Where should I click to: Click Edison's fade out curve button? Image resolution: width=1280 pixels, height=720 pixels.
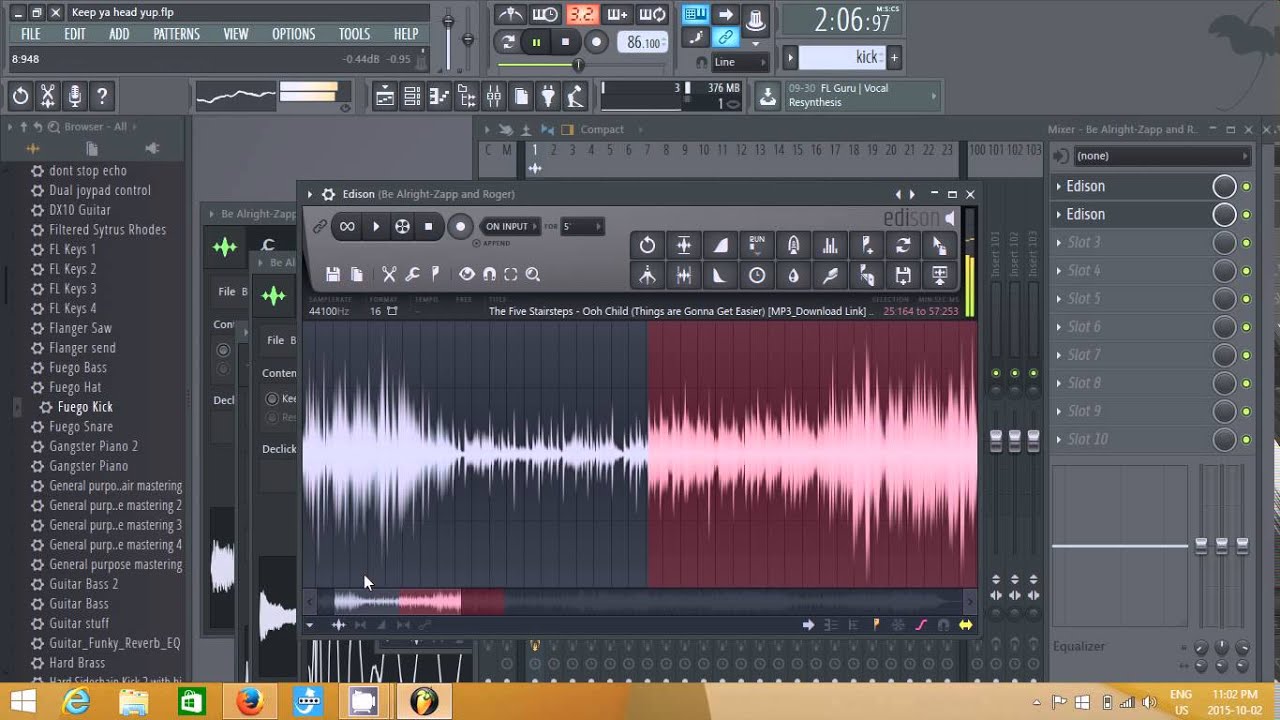pos(720,275)
